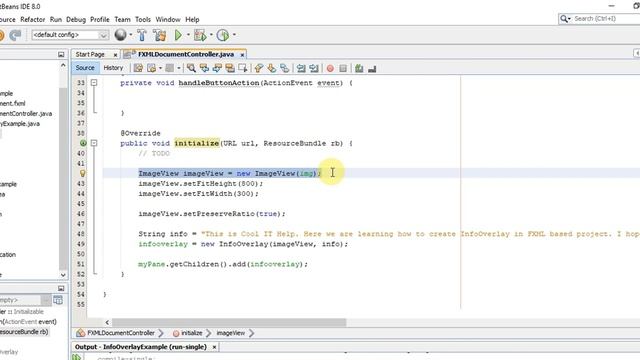Click the magnifier icon in the search box
The height and width of the screenshot is (360, 640).
(564, 19)
